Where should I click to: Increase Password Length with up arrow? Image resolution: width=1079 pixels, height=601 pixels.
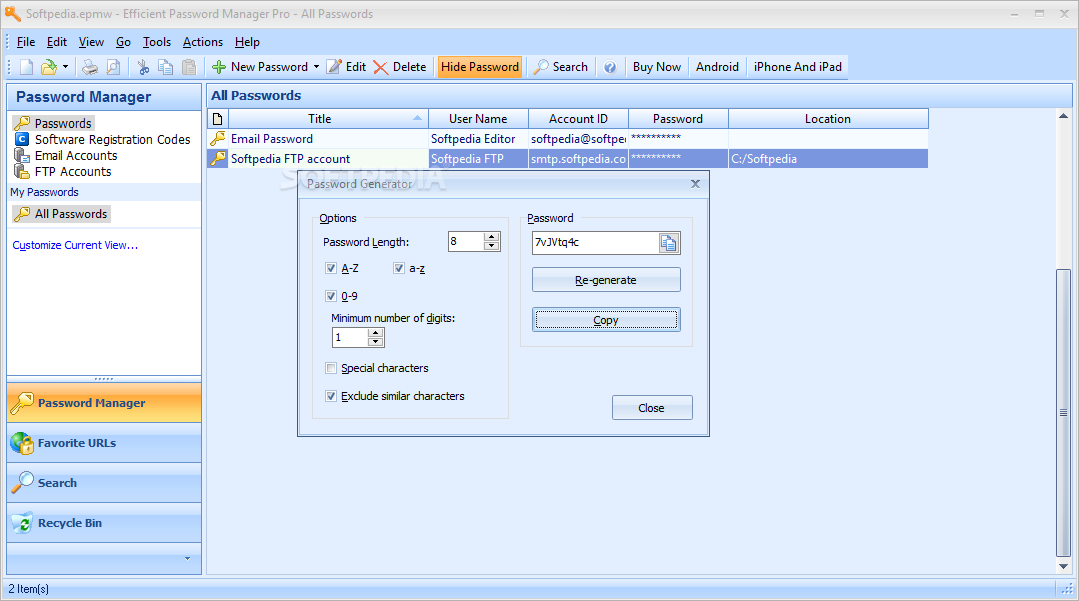[491, 237]
